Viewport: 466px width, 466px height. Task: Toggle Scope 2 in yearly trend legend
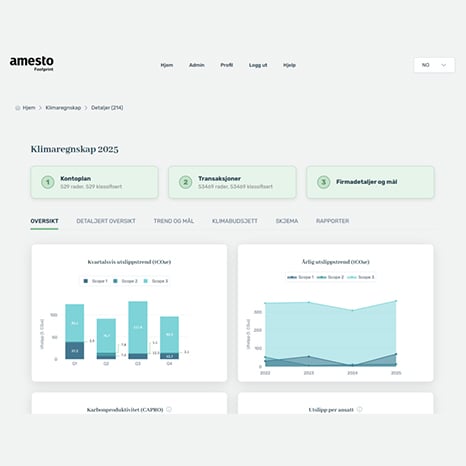click(330, 277)
